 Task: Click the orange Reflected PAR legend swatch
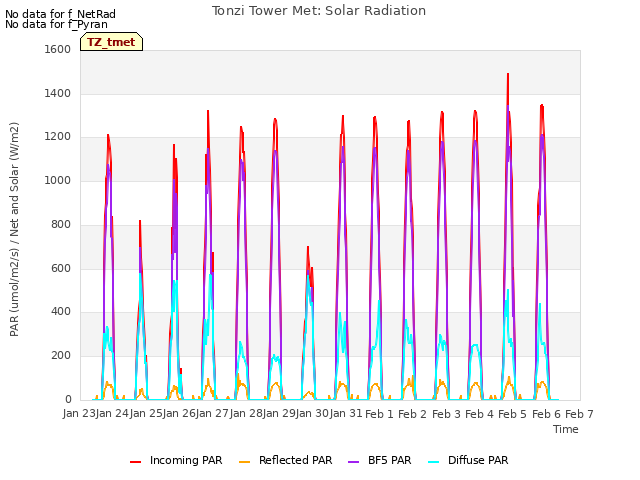[x=244, y=462]
